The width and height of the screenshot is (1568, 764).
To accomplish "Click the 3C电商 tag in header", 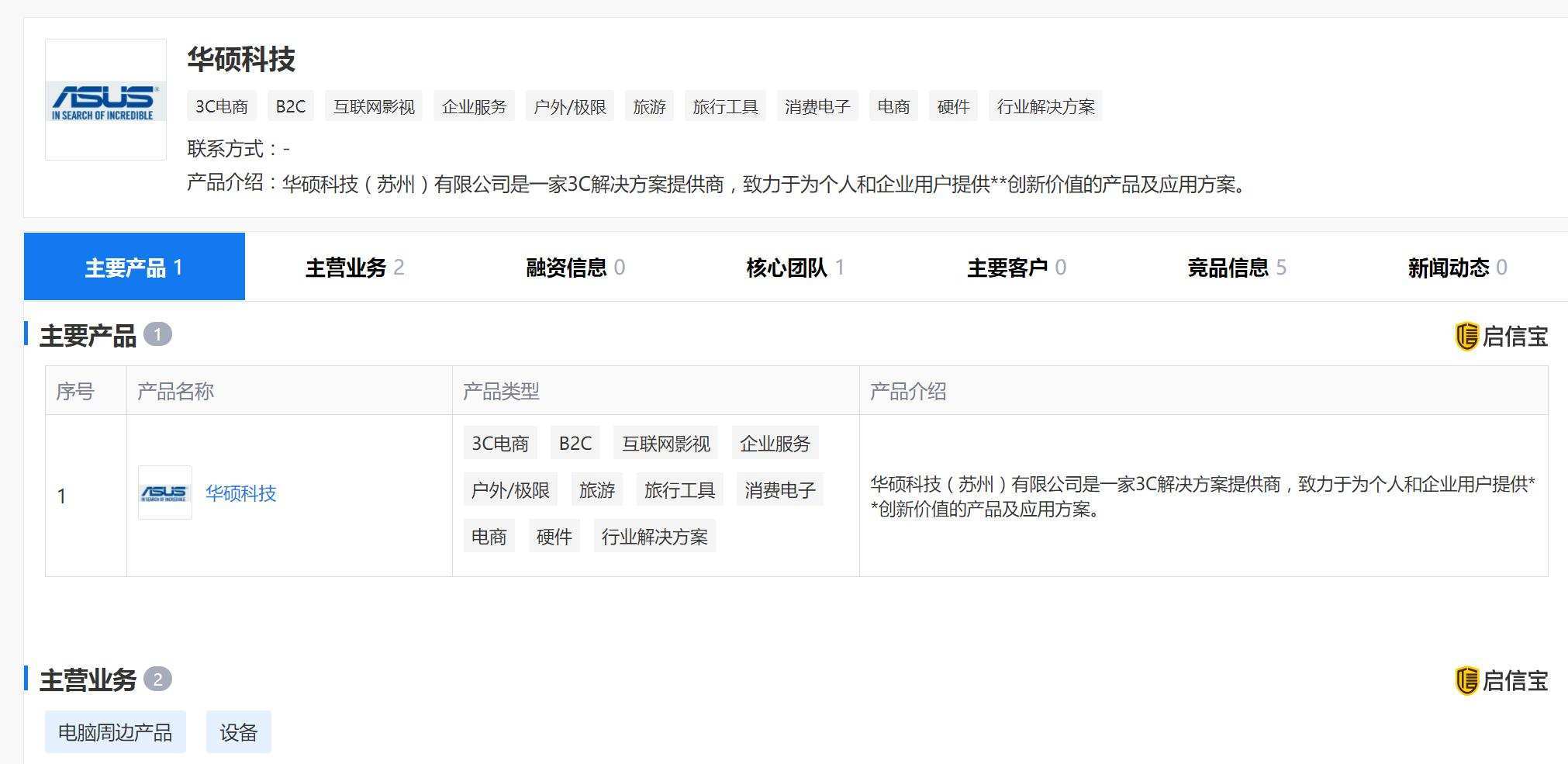I will [222, 106].
